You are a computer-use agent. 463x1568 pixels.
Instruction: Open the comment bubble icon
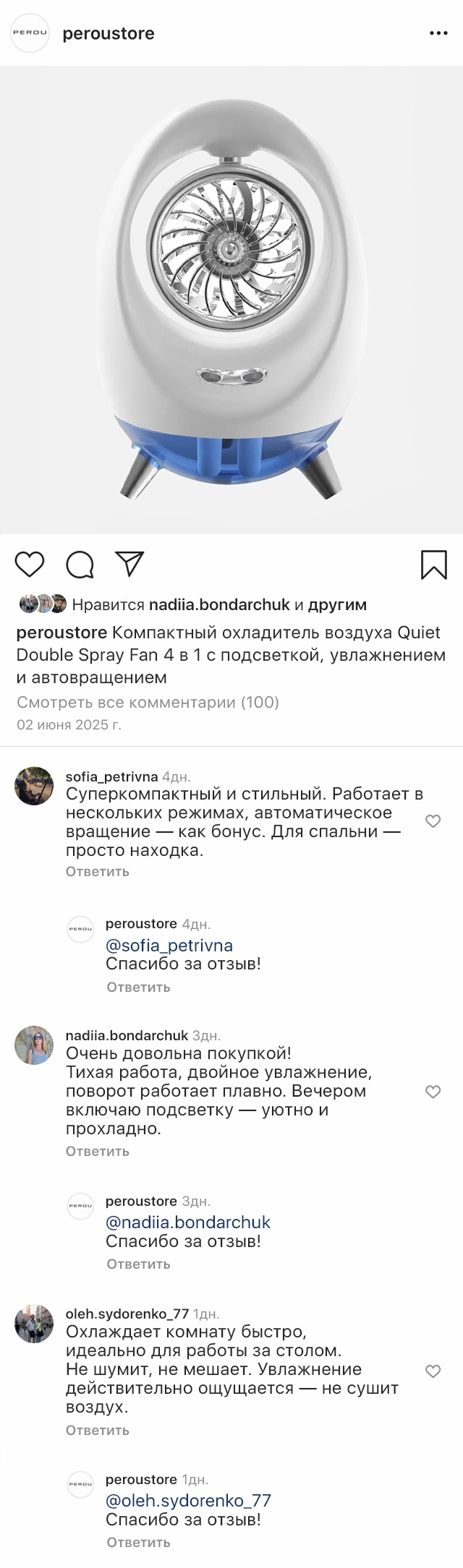80,565
